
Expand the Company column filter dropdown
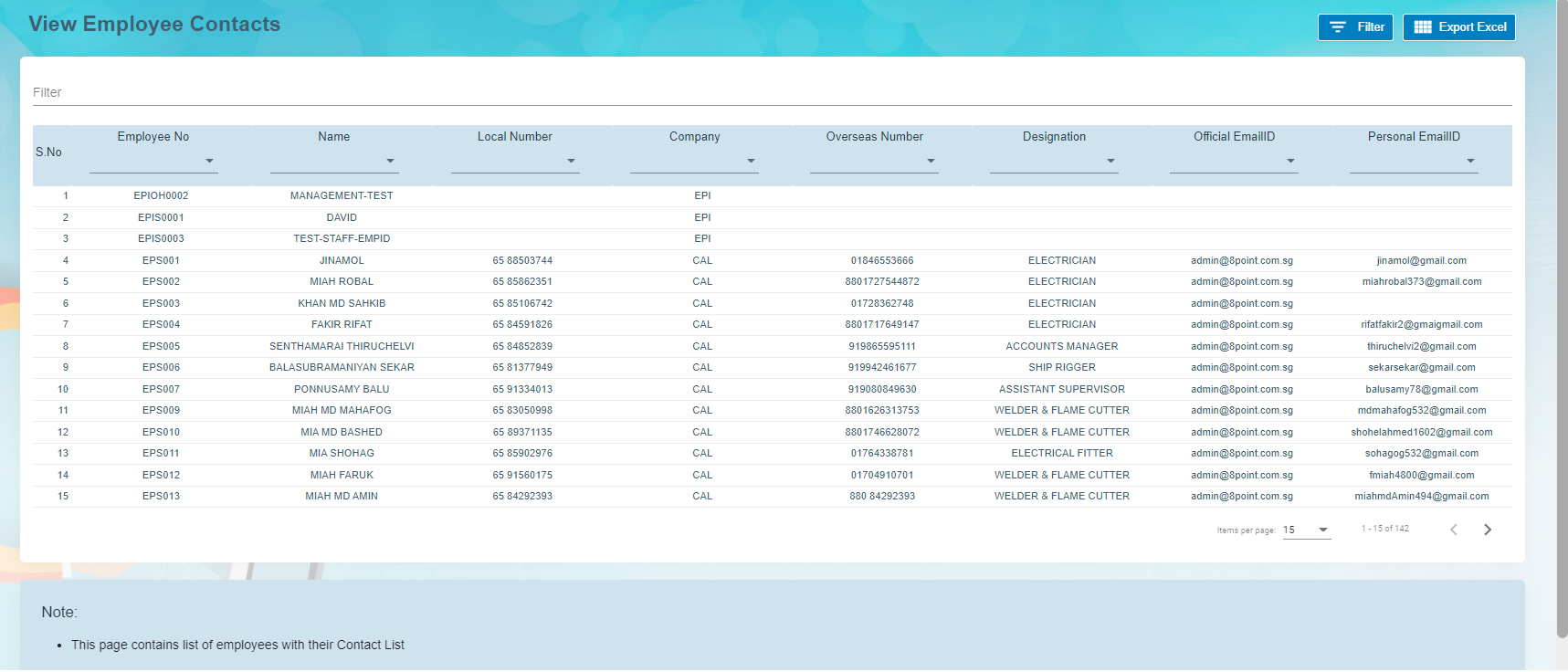tap(751, 161)
